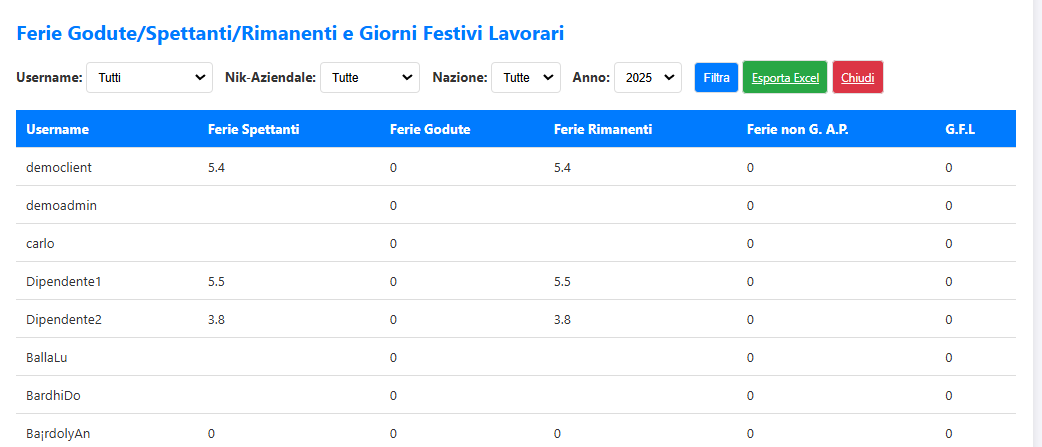Viewport: 1042px width, 447px height.
Task: Select the Anno year dropdown
Action: (x=647, y=77)
